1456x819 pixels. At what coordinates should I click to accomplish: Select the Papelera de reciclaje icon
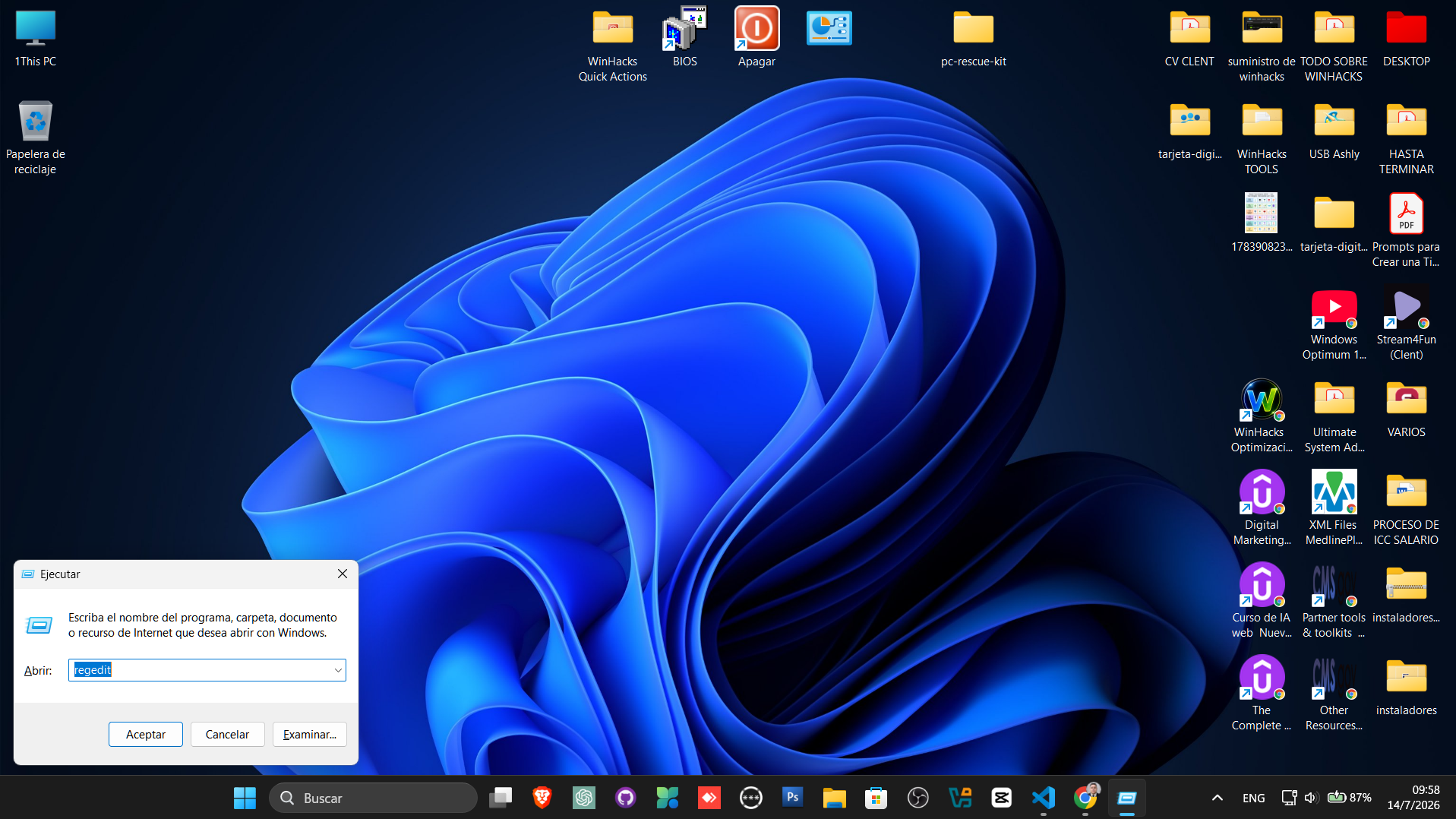36,138
